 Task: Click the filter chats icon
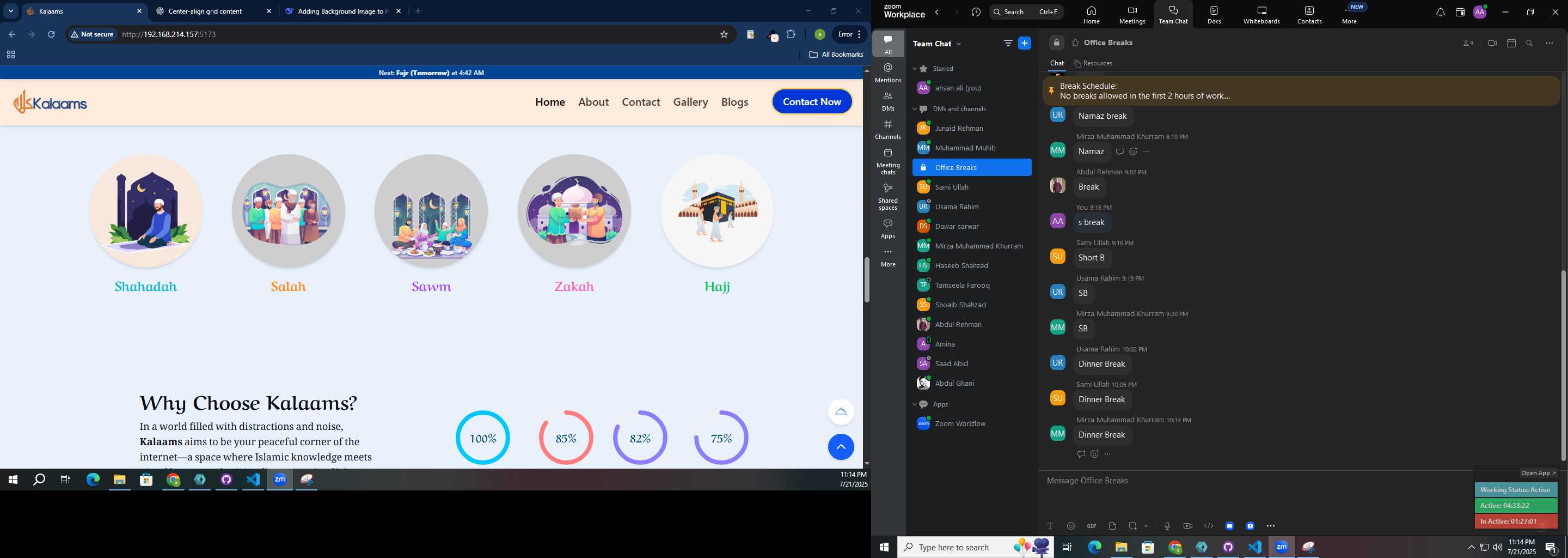point(1008,43)
